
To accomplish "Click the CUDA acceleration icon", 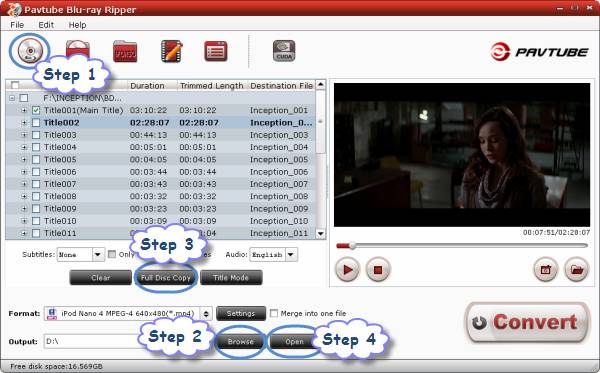I will [284, 51].
